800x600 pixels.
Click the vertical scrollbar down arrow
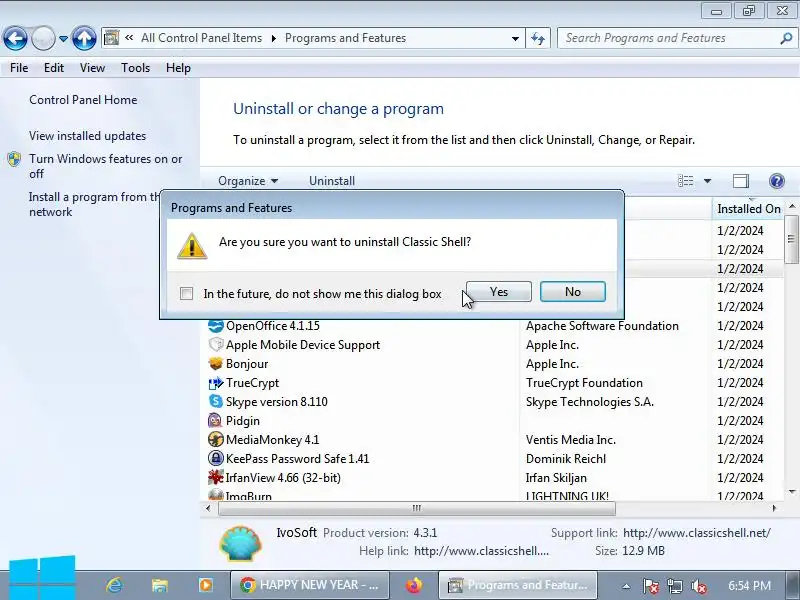791,492
